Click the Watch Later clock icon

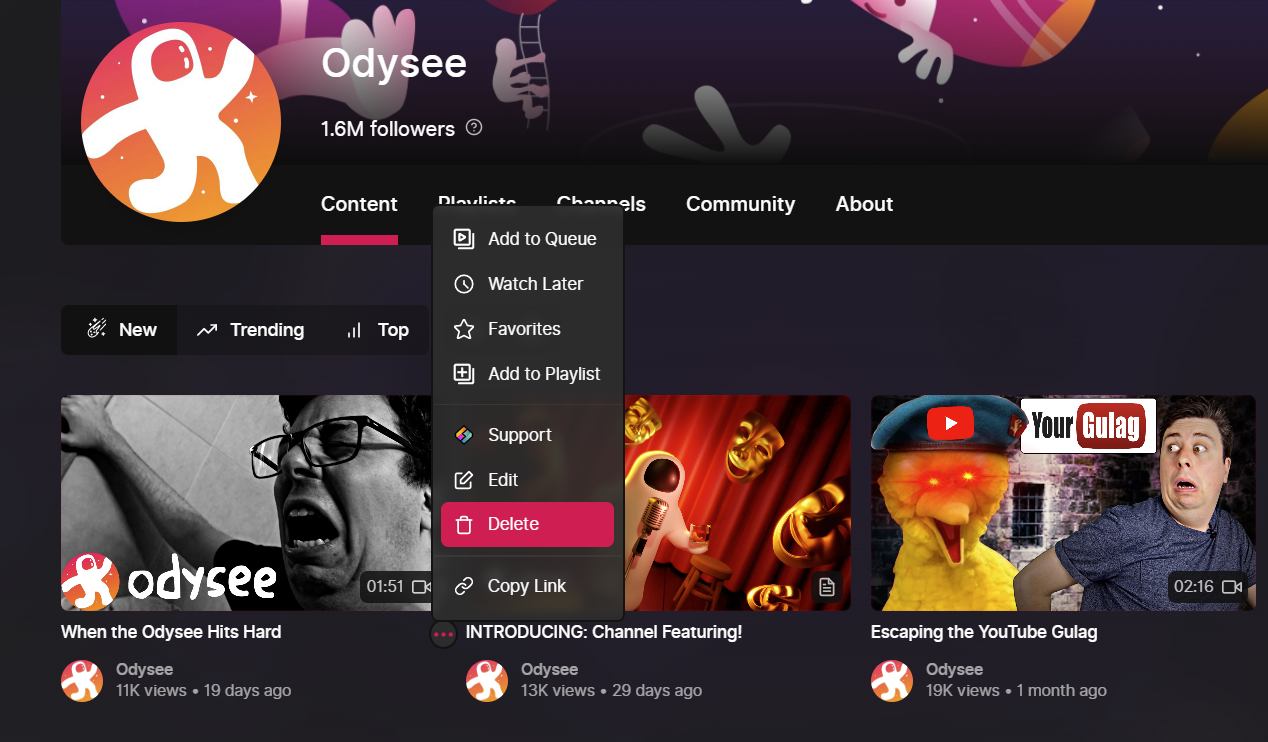(463, 284)
